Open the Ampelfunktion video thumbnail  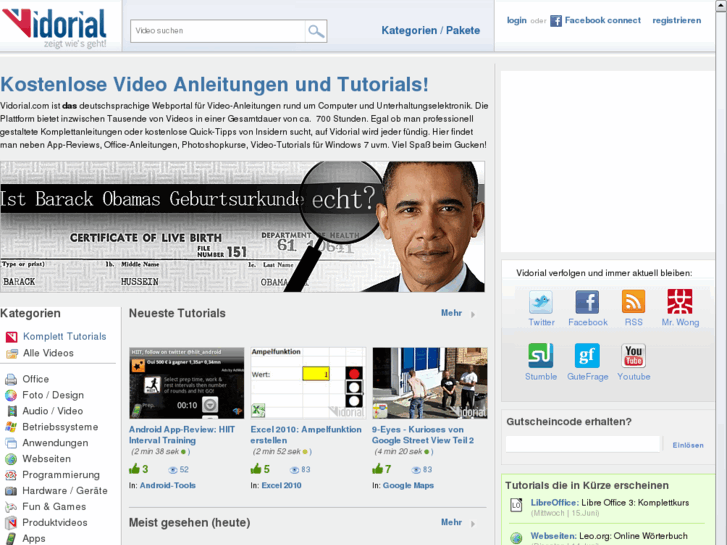coord(308,383)
